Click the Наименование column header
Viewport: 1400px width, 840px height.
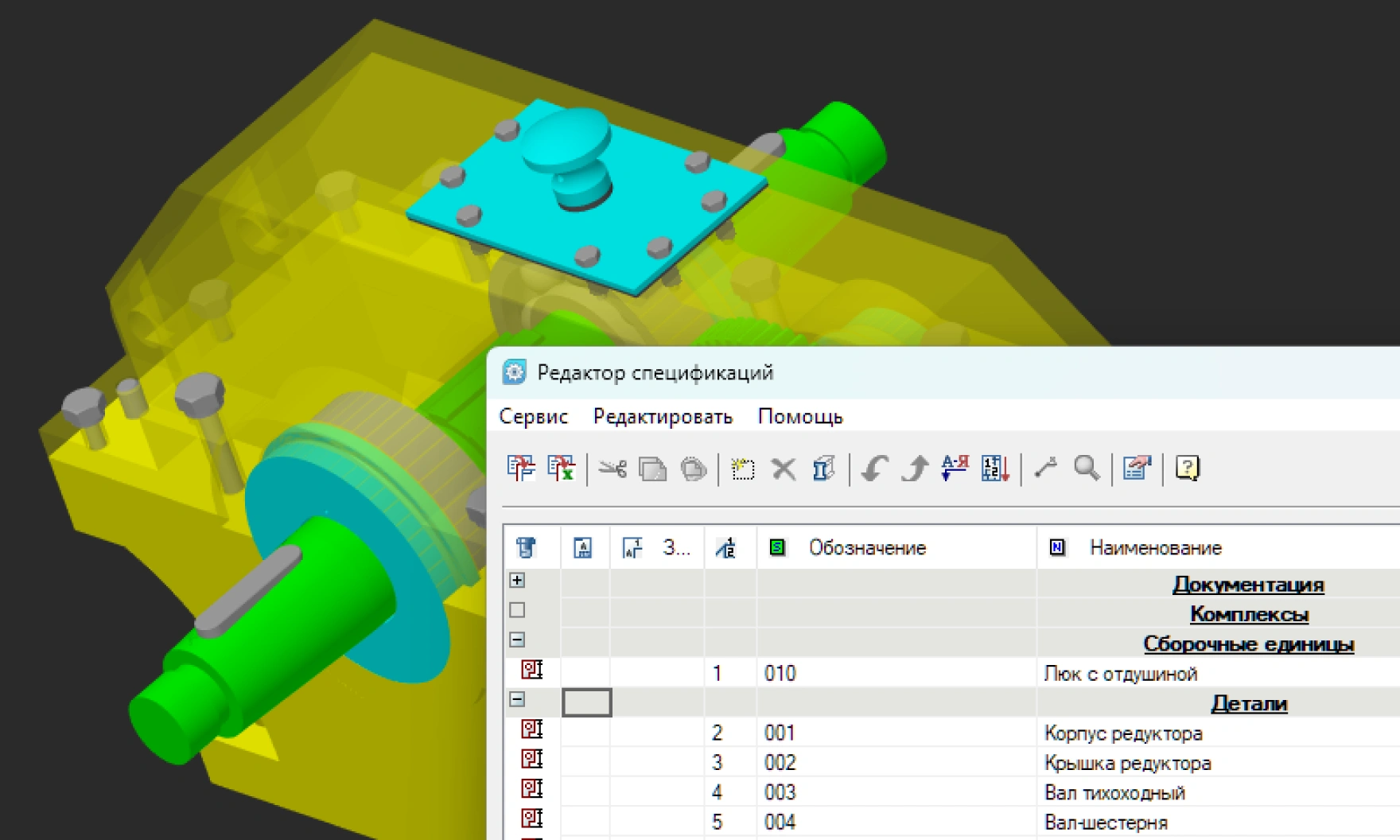click(1155, 548)
